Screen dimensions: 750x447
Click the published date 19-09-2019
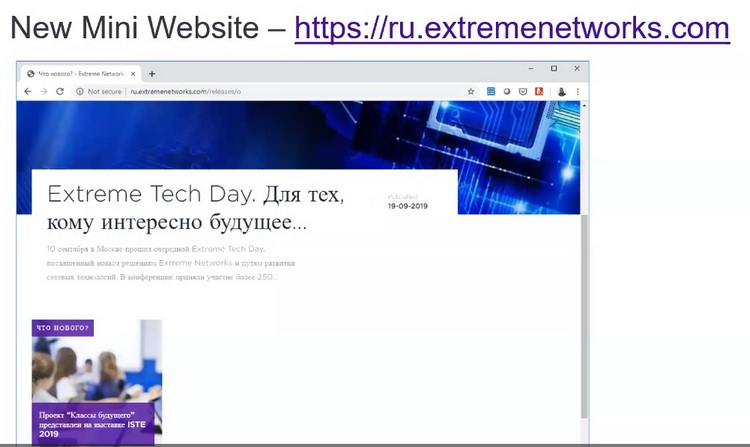[x=408, y=206]
